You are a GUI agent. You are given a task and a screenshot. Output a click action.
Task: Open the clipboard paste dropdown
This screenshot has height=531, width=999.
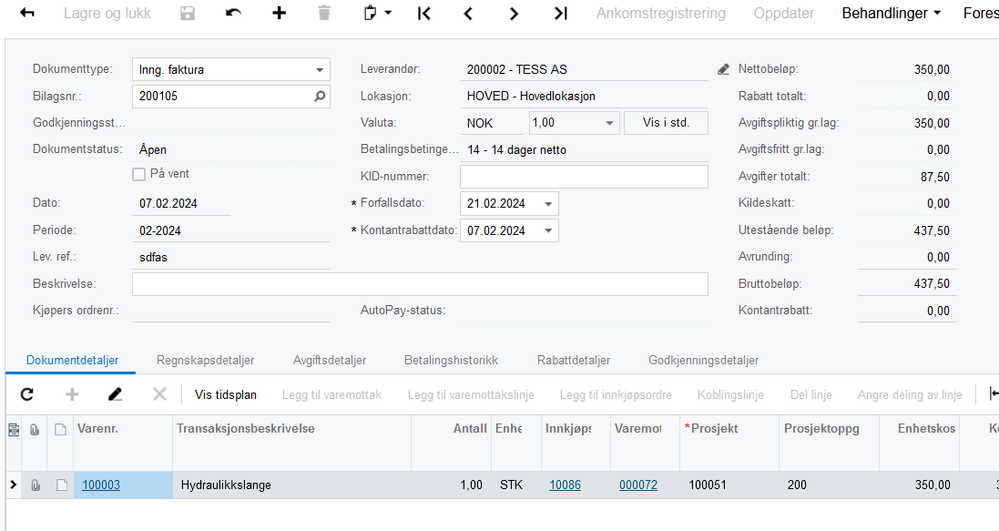click(377, 13)
